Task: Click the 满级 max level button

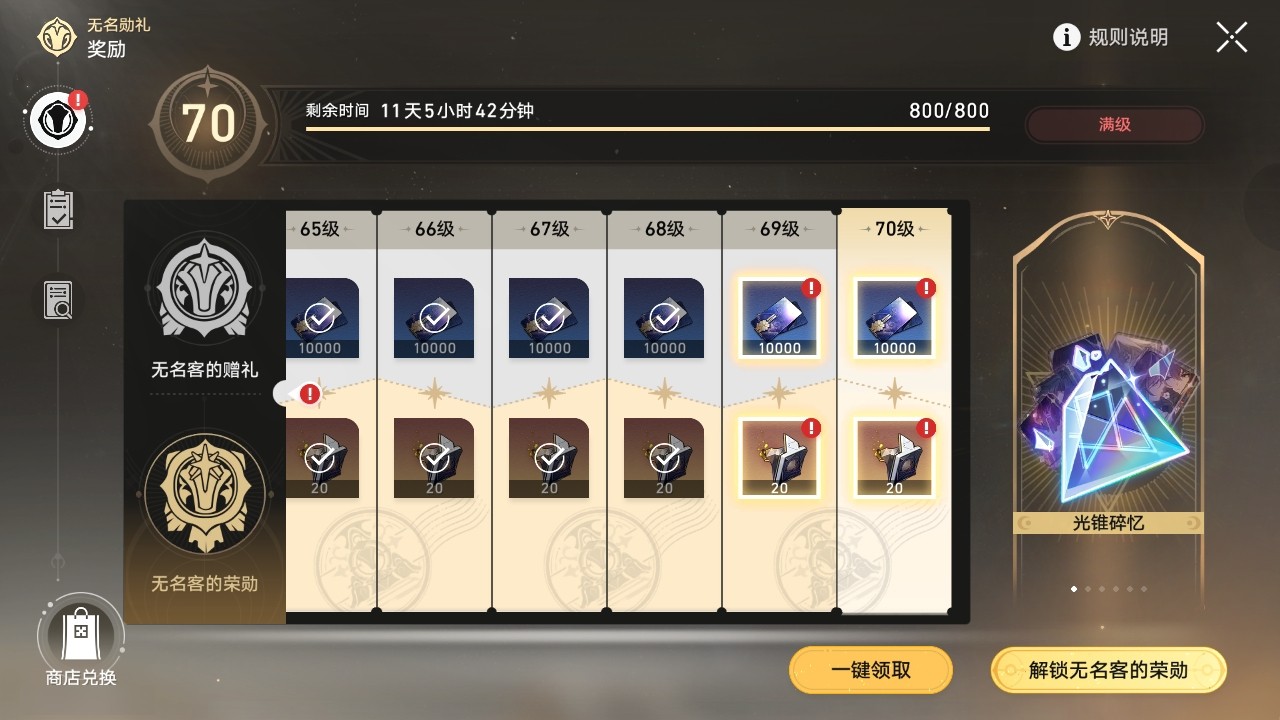Action: pyautogui.click(x=1115, y=125)
